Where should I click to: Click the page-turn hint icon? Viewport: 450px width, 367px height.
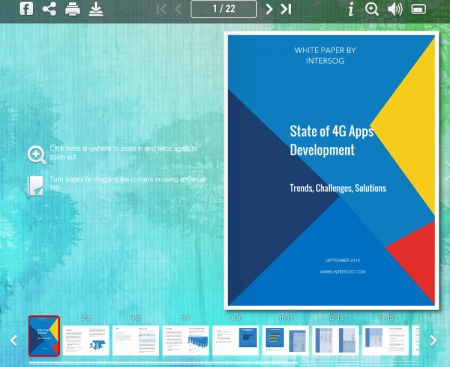(x=35, y=186)
